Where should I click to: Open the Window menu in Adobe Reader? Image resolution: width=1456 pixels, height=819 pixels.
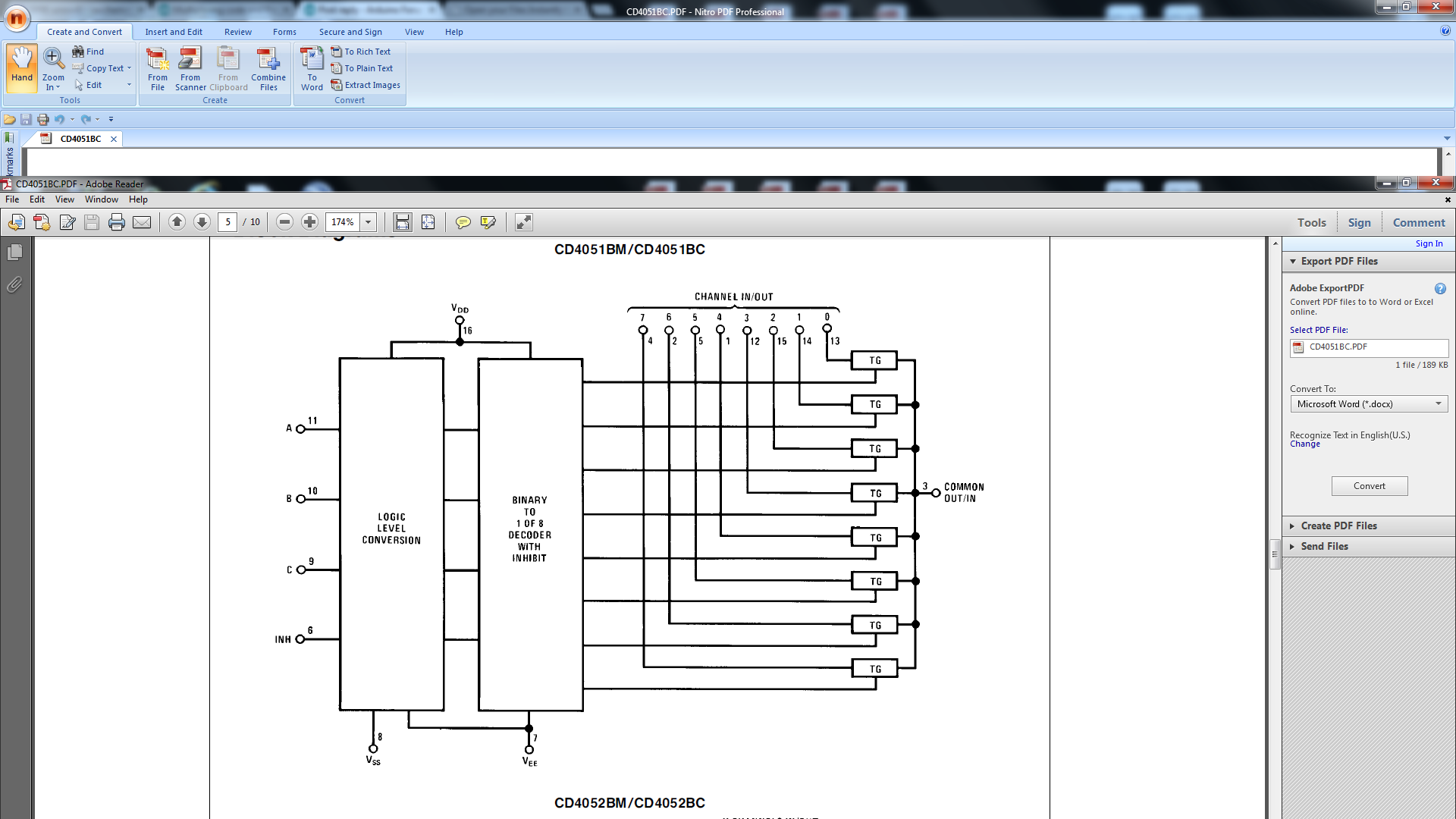(x=101, y=199)
